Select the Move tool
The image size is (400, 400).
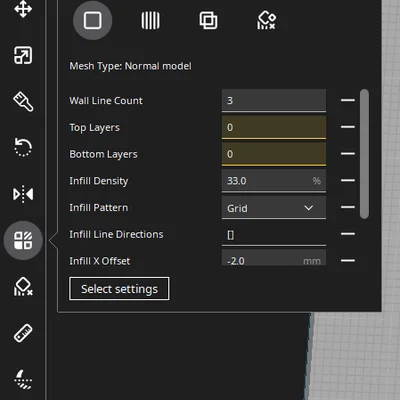coord(23,9)
